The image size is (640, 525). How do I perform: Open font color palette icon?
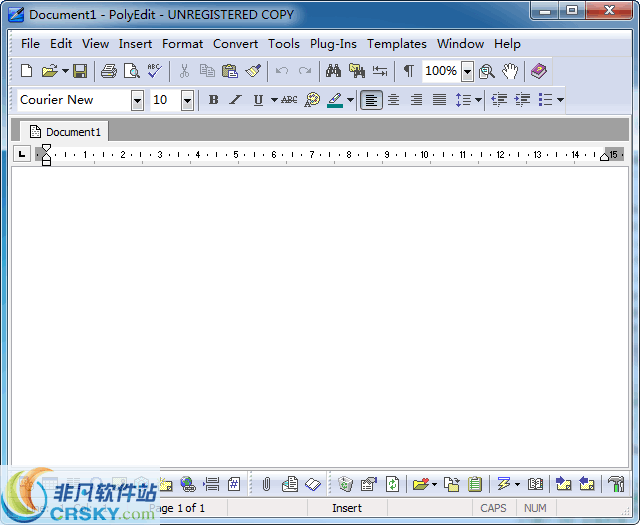click(x=312, y=100)
